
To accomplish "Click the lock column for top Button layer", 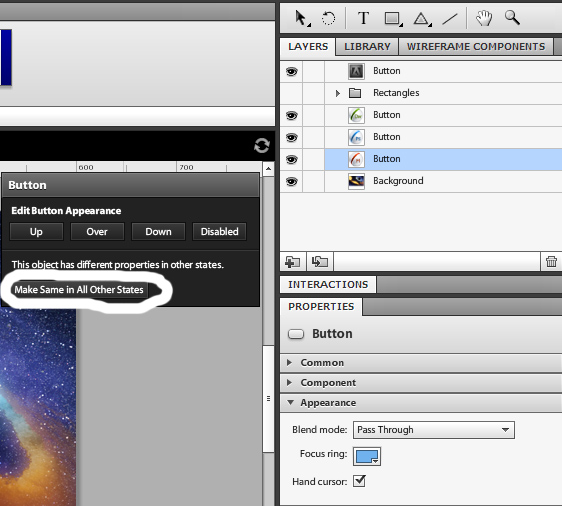I will (313, 72).
